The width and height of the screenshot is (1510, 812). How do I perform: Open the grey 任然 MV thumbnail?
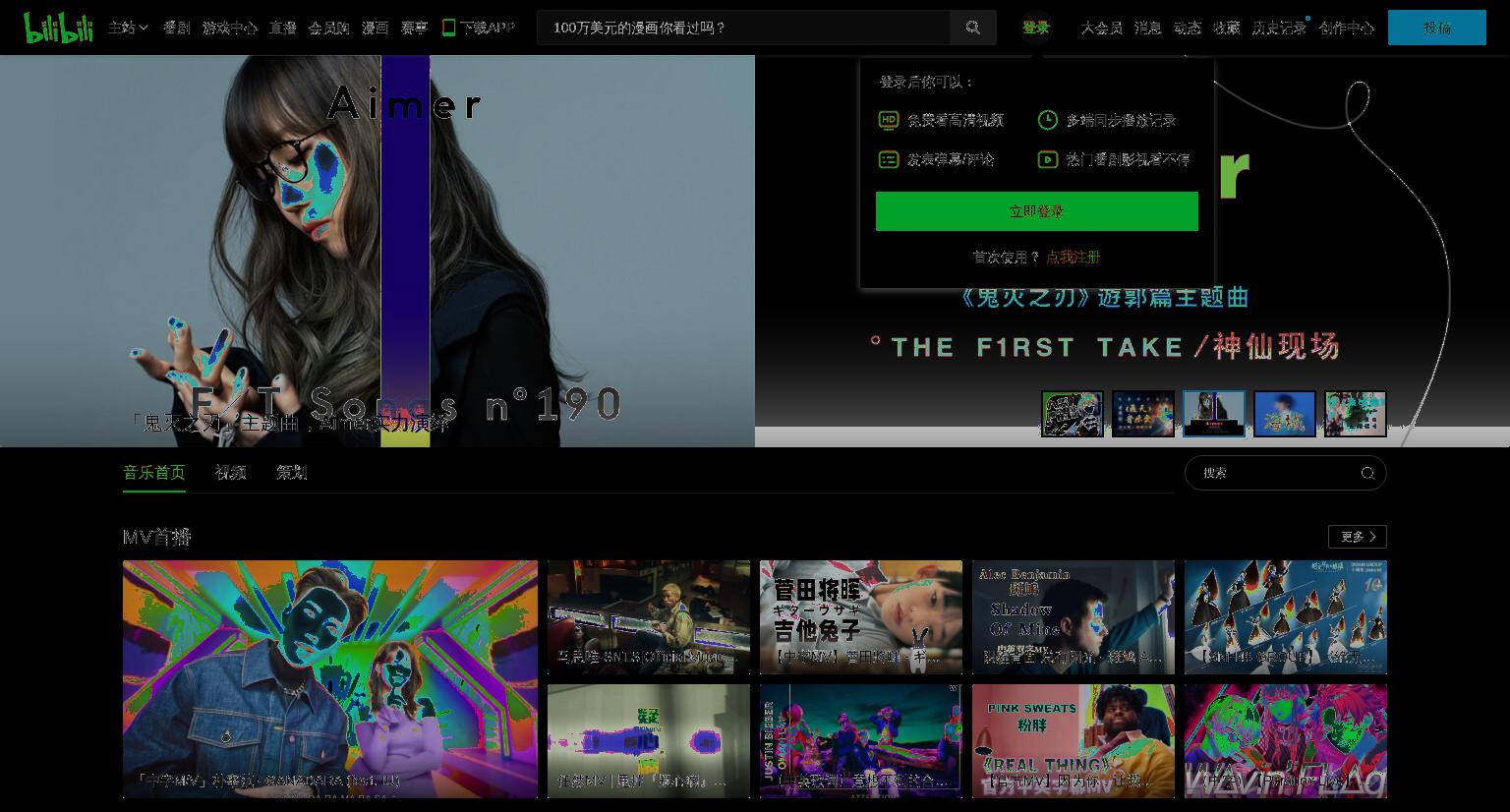coord(648,741)
